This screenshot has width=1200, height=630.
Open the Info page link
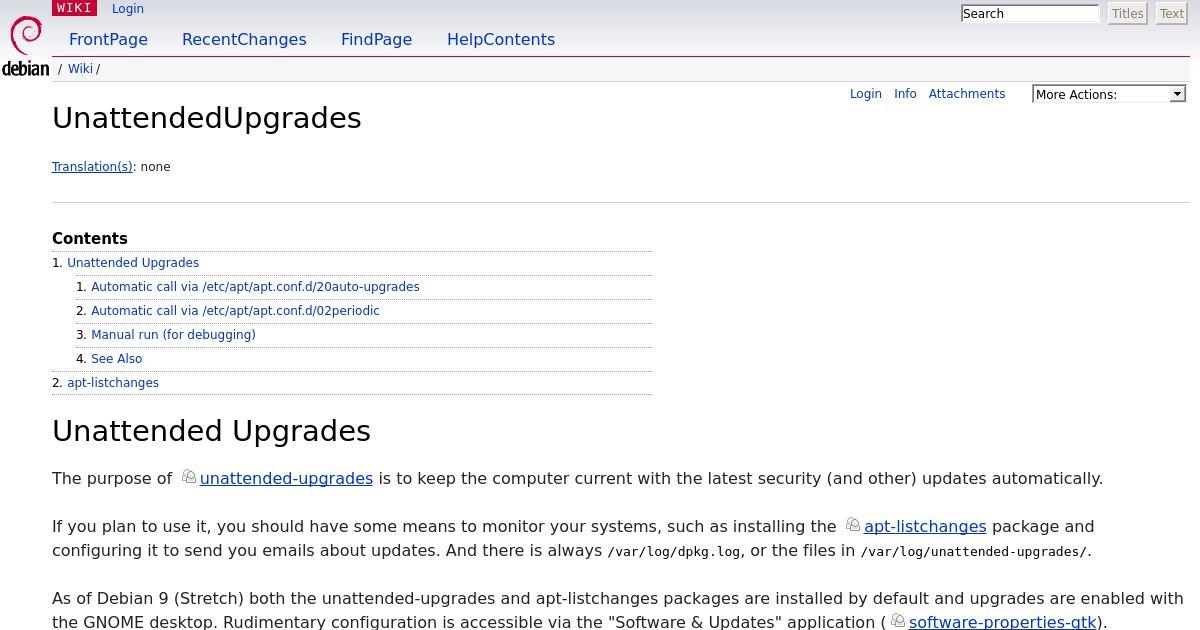click(x=905, y=94)
